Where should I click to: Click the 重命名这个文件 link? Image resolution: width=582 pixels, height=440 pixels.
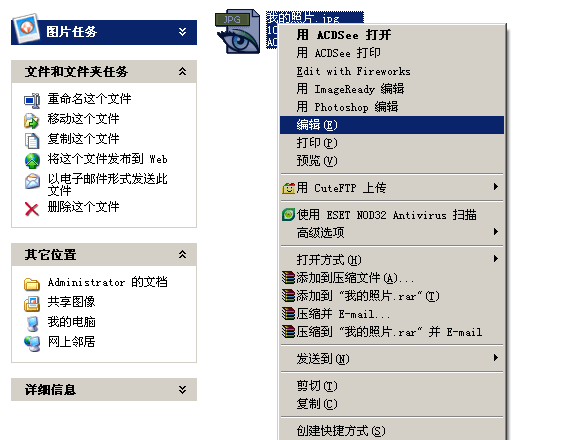[x=89, y=99]
